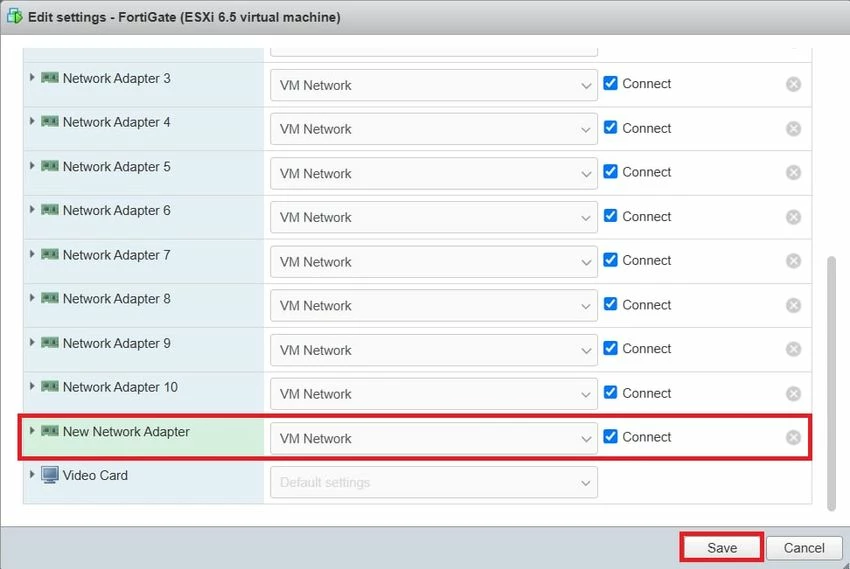Expand the Network Adapter 8 row arrow
The width and height of the screenshot is (850, 569).
click(x=32, y=298)
